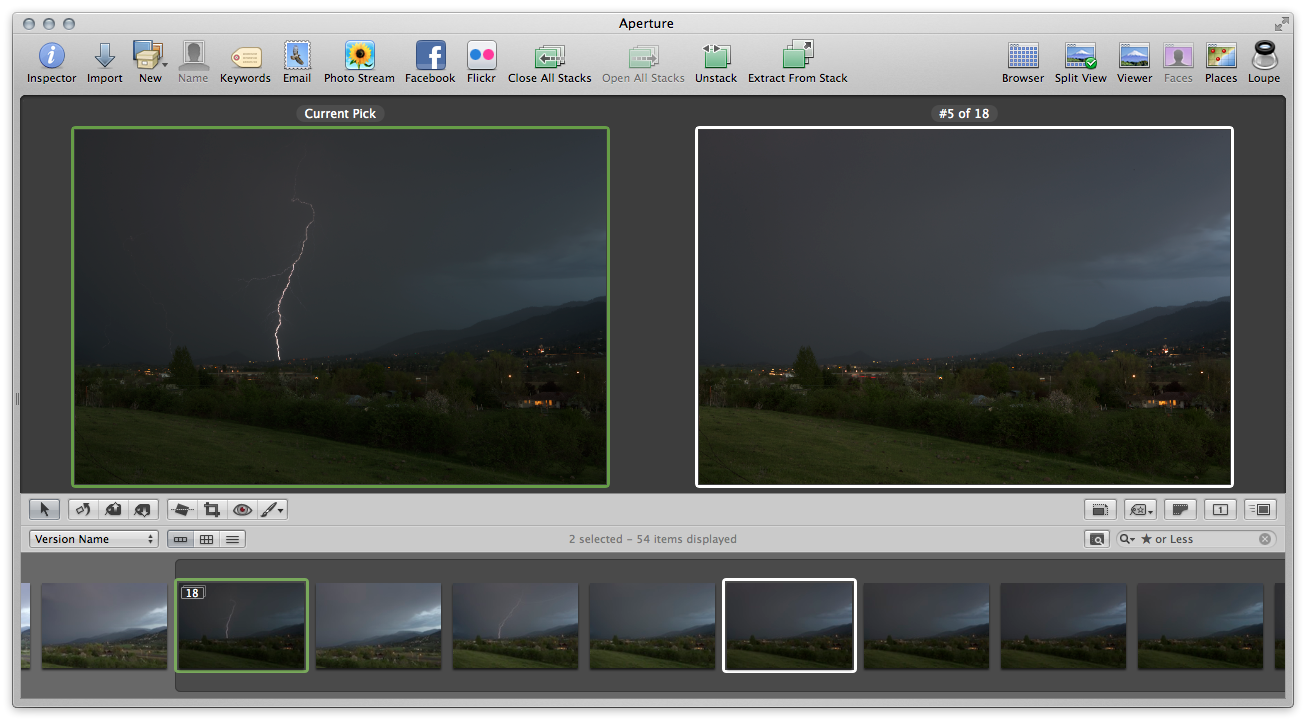Open the Inspector panel
The image size is (1306, 720).
[x=51, y=62]
